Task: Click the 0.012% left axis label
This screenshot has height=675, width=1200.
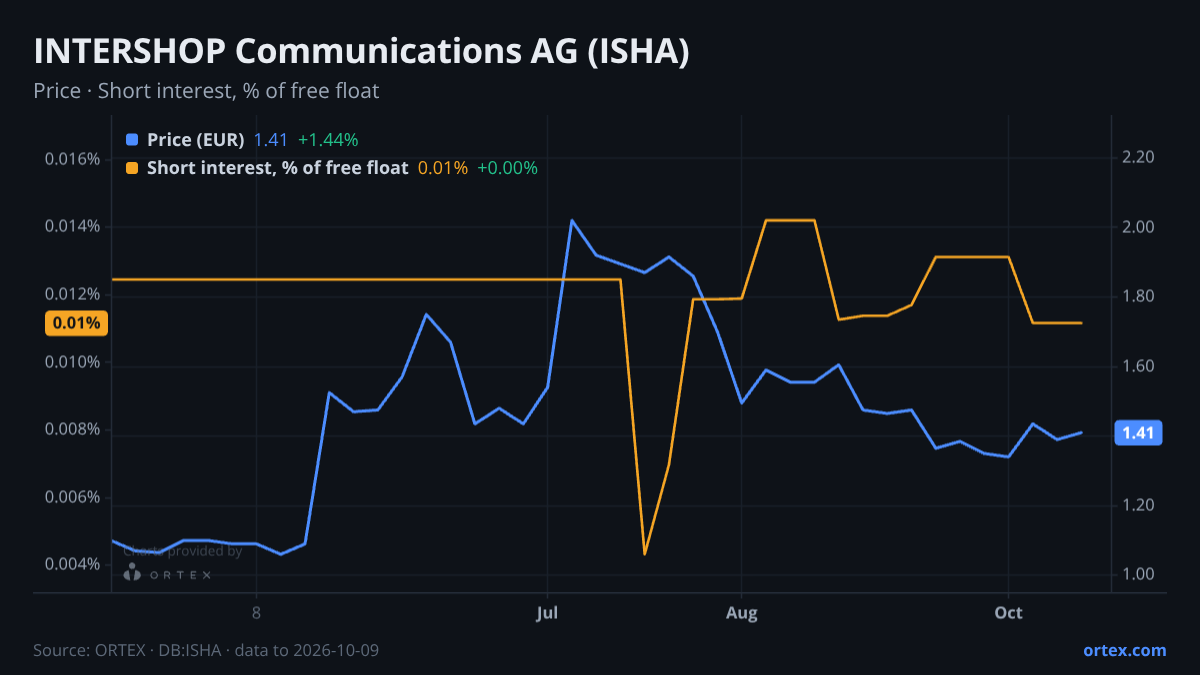Action: coord(72,294)
